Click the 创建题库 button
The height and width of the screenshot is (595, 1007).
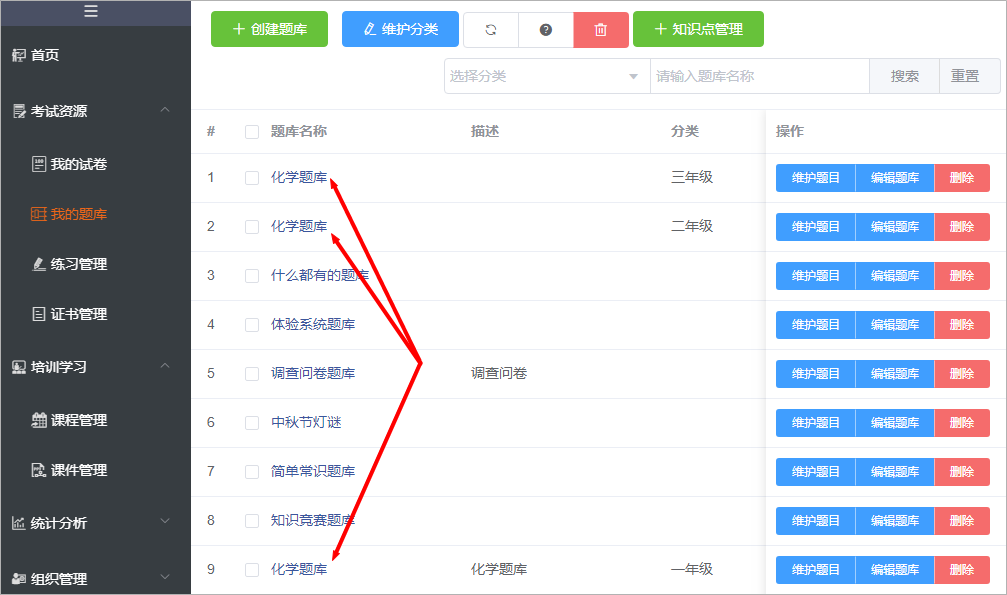coord(269,29)
